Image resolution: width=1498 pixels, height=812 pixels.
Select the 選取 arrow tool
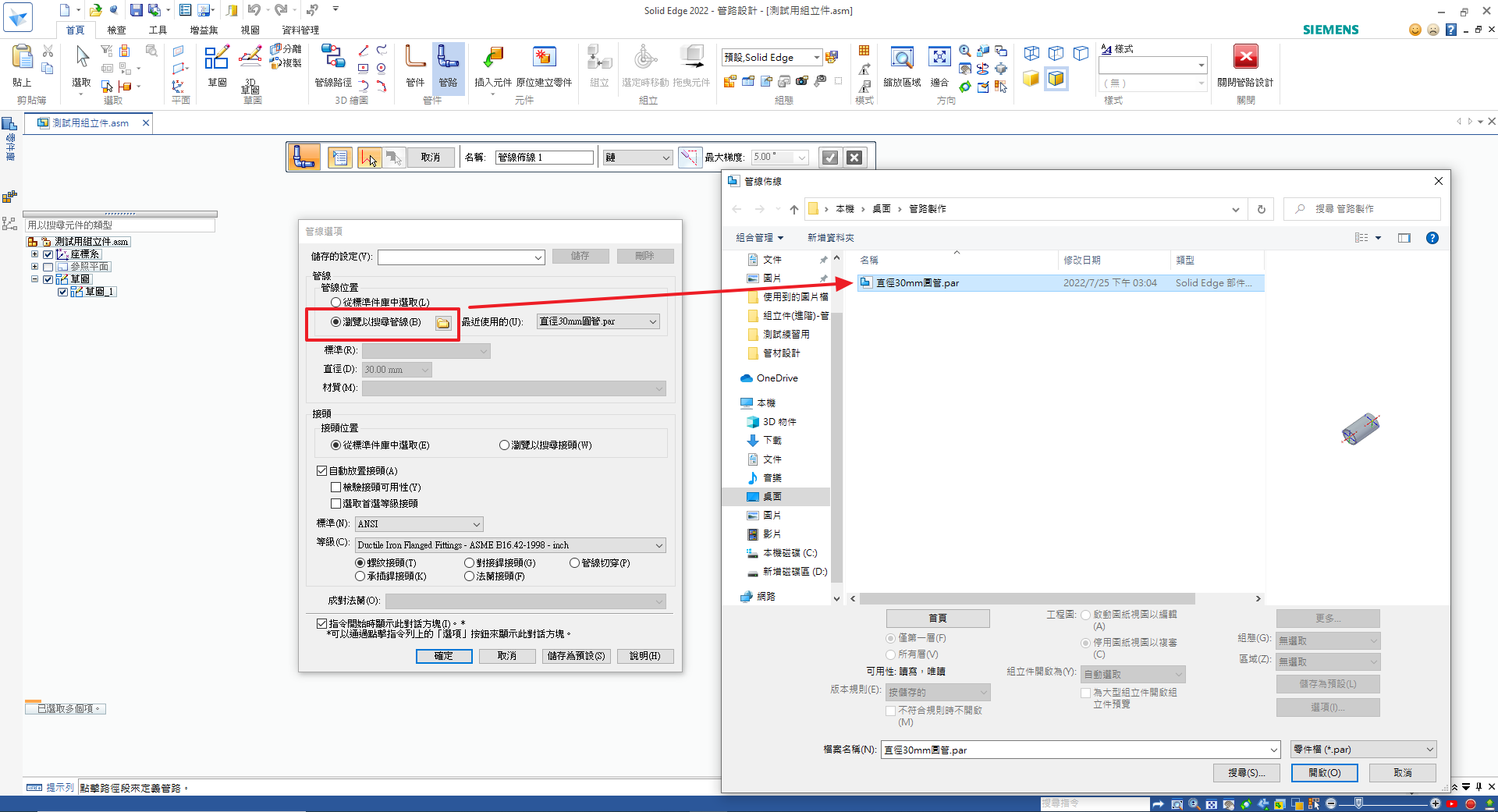(82, 59)
